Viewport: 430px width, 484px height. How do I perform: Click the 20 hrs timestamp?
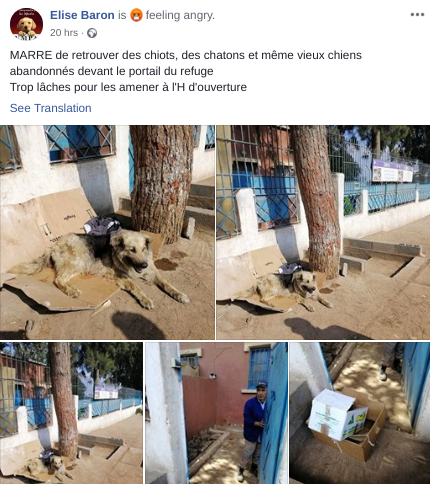pyautogui.click(x=64, y=33)
